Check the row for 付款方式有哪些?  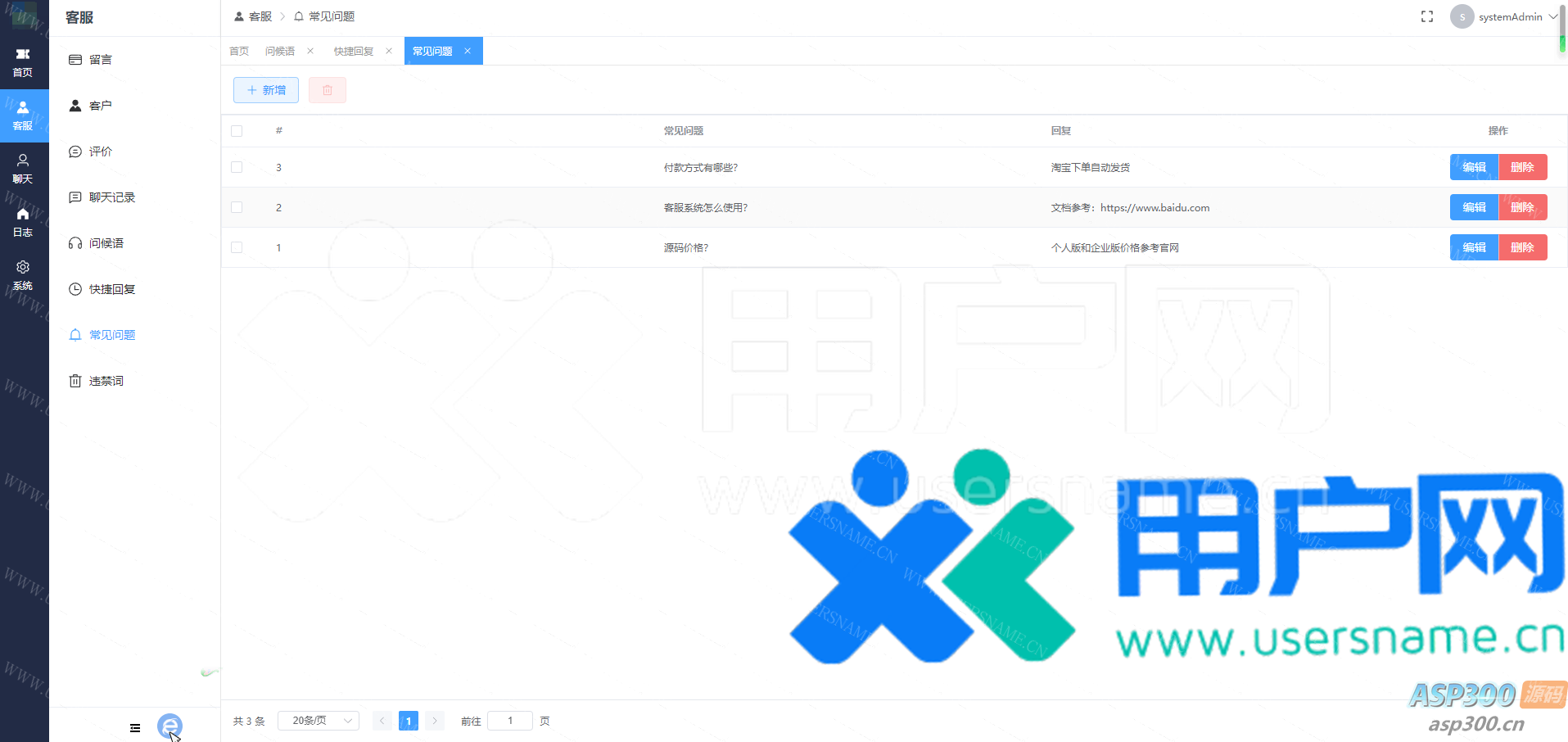pos(237,167)
